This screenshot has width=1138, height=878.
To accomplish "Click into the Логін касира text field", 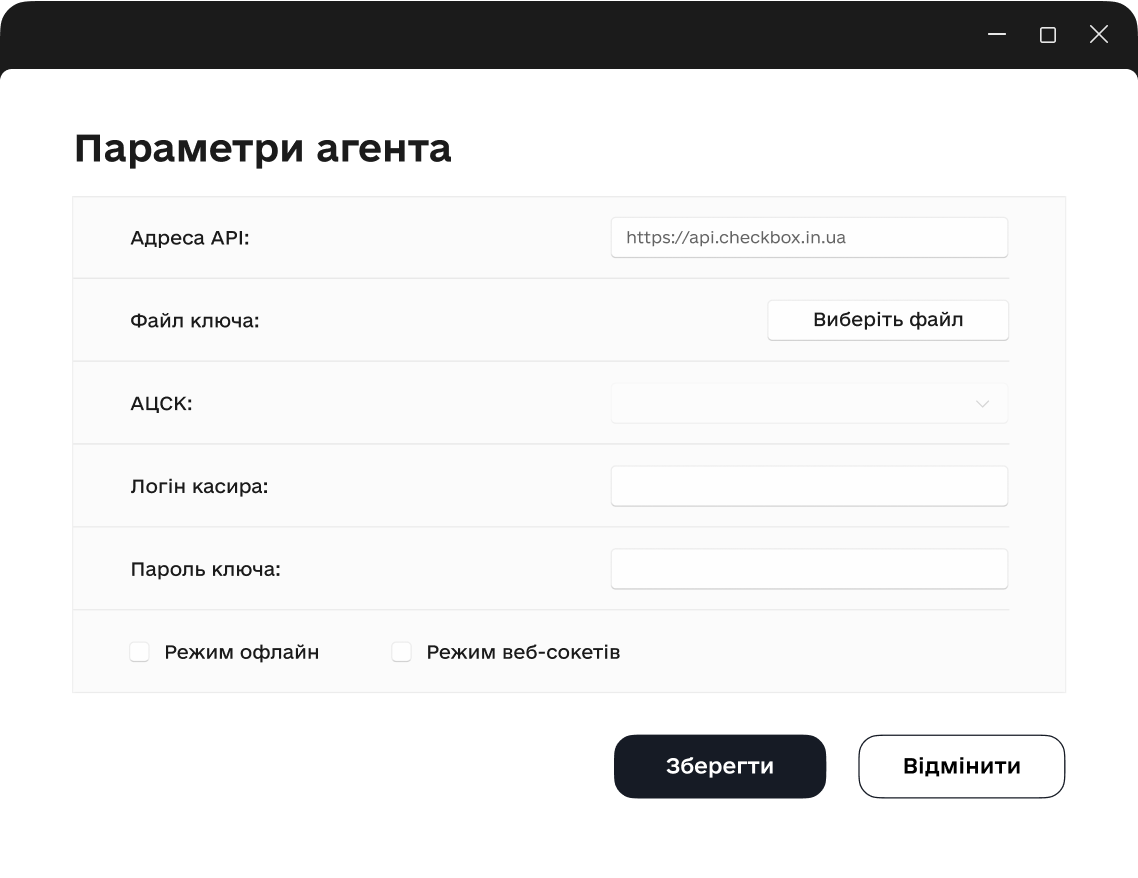I will pyautogui.click(x=808, y=486).
